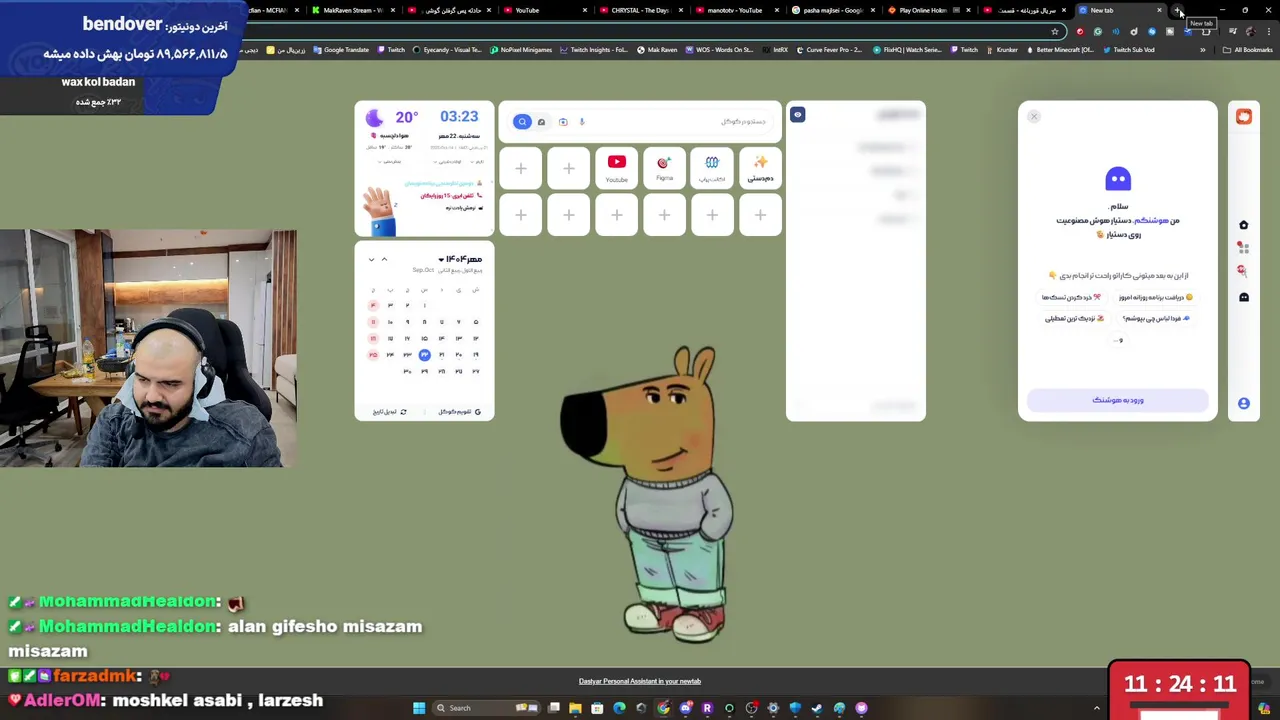Click the weather temperature 20° display
The image size is (1280, 720).
coord(406,117)
